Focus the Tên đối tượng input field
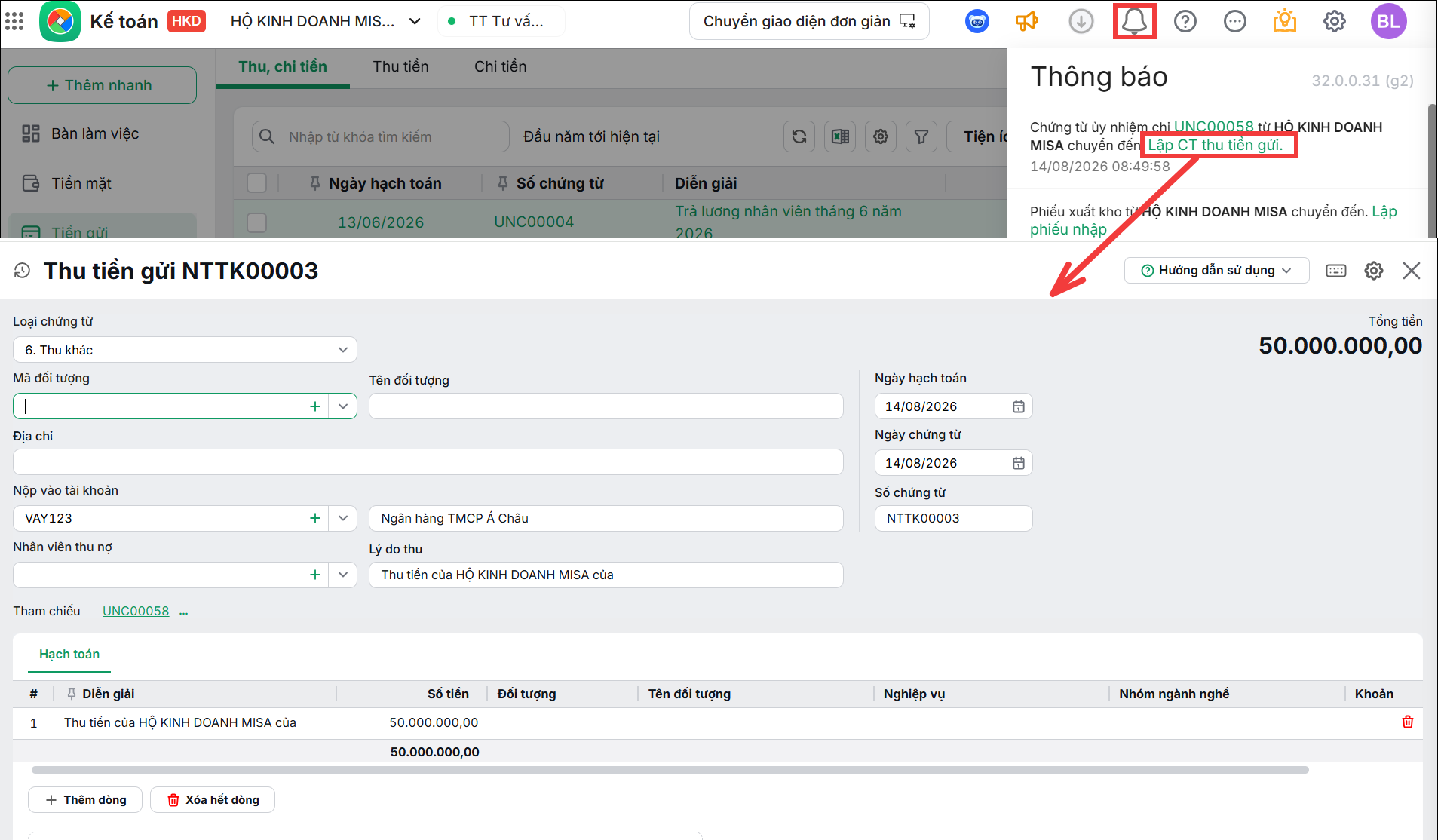The width and height of the screenshot is (1441, 840). click(606, 406)
